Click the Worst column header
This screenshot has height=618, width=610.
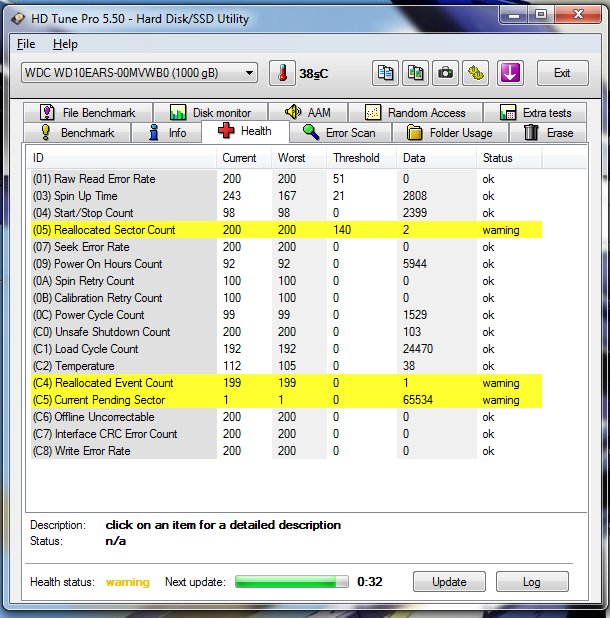[x=299, y=158]
